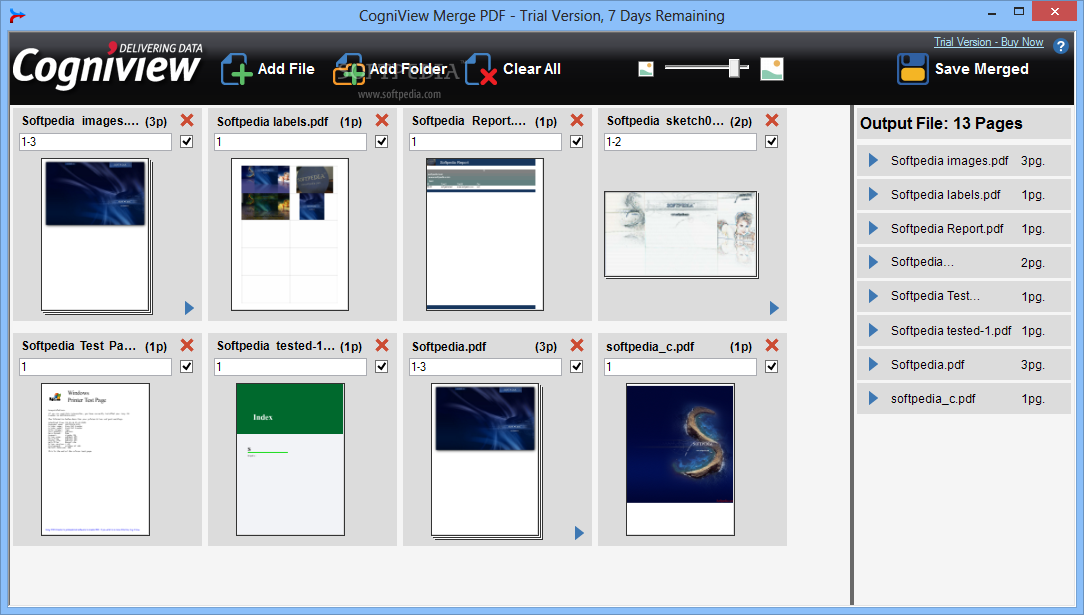This screenshot has width=1084, height=615.
Task: Open Trial Version - Buy Now link
Action: [x=989, y=42]
